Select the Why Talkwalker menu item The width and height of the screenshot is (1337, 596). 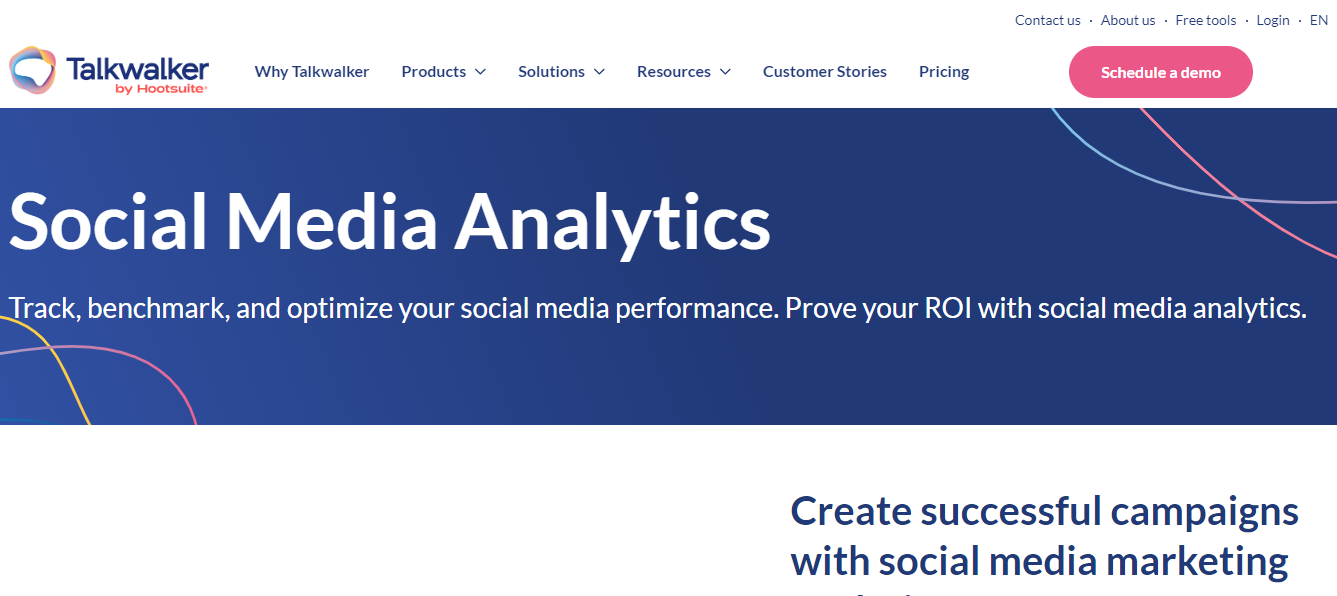(x=312, y=71)
